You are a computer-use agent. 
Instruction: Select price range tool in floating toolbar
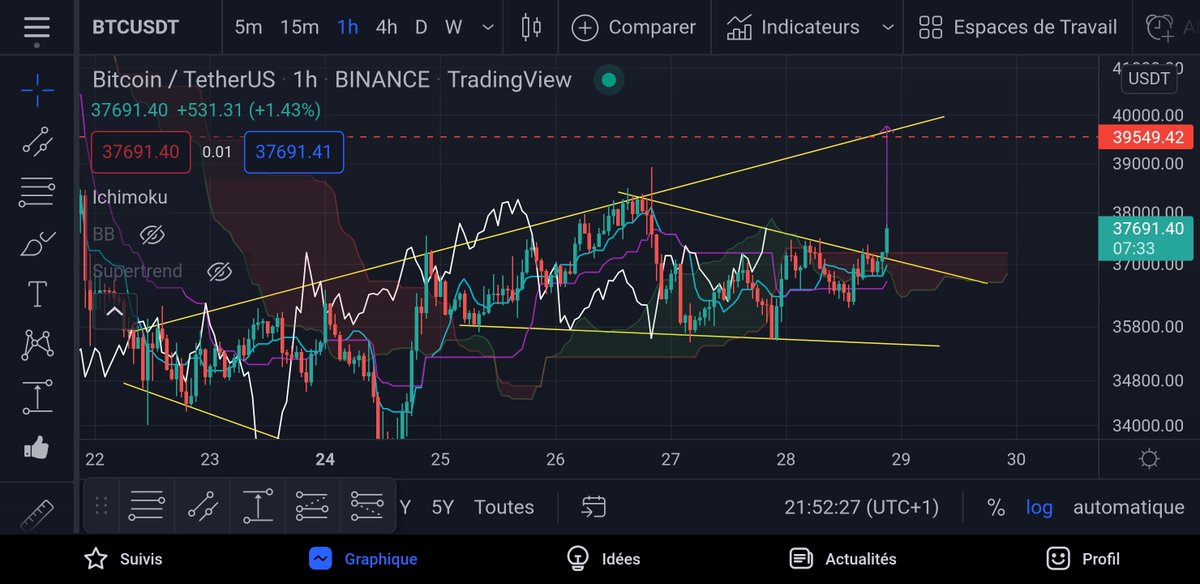tap(258, 506)
